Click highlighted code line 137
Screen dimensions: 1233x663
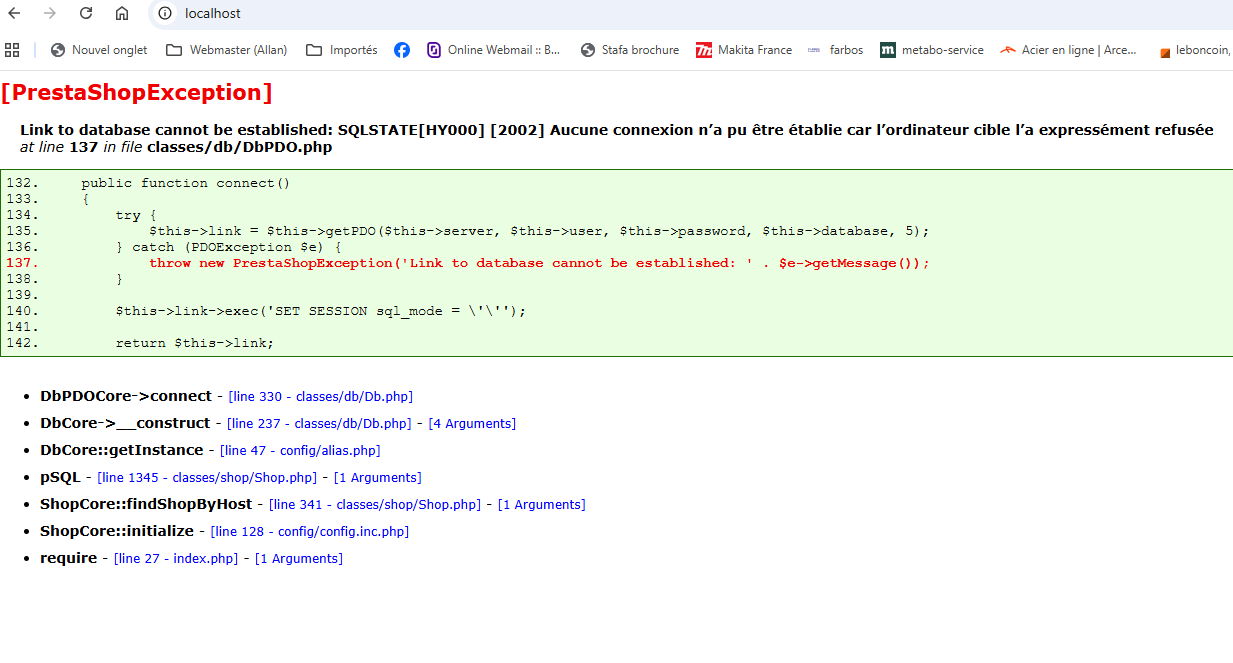(539, 263)
